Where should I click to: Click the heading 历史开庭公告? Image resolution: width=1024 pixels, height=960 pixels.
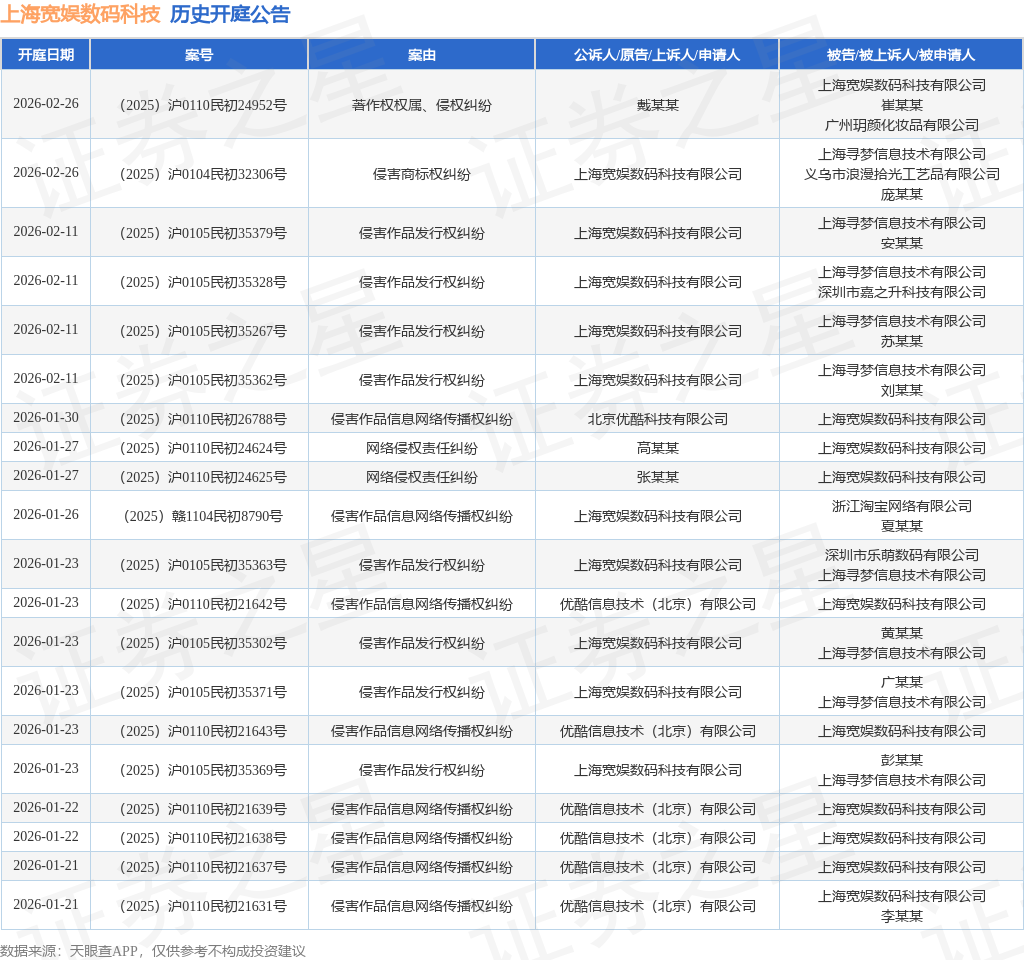coord(230,14)
